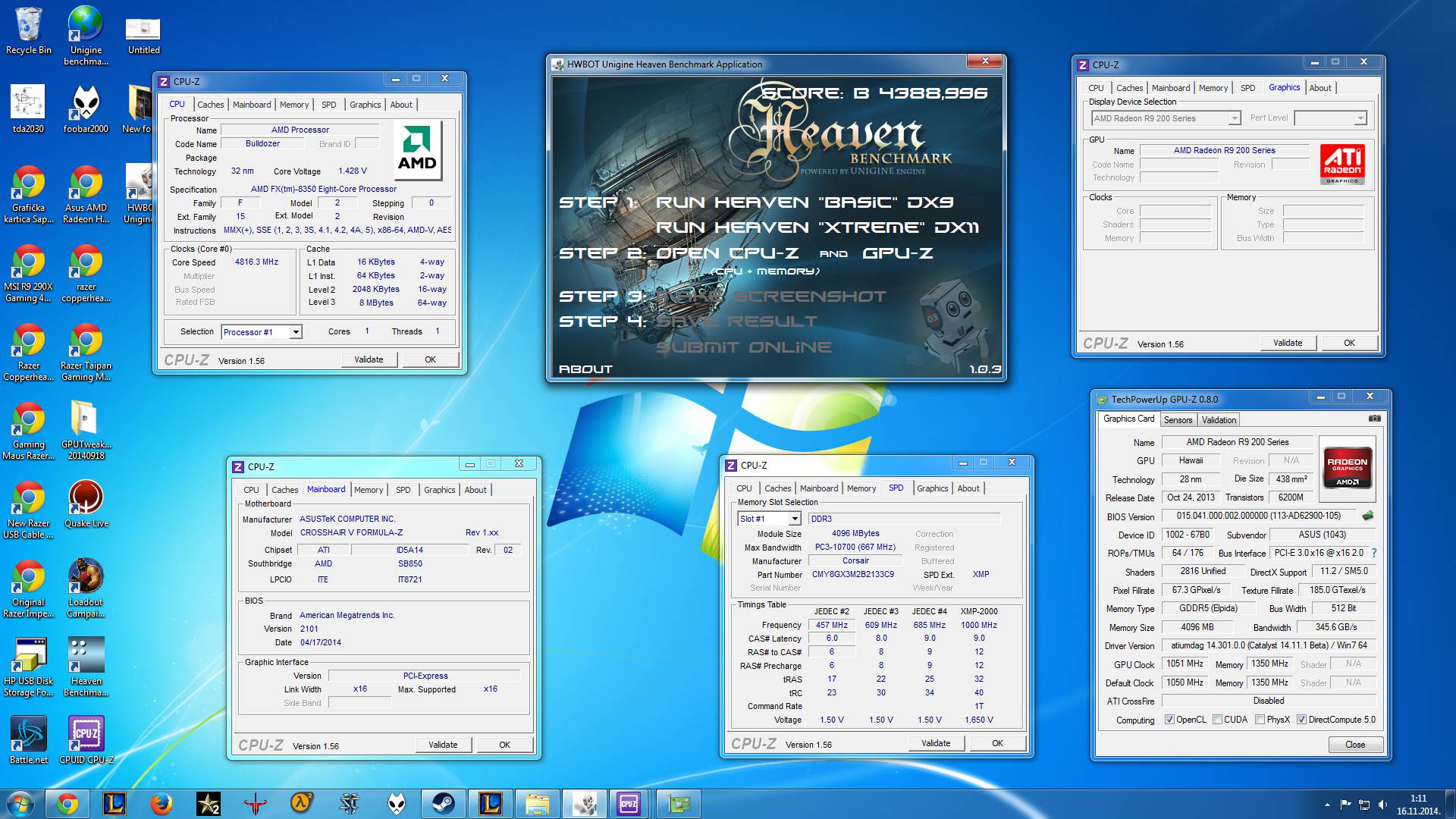1456x819 pixels.
Task: Switch to Caches tab in top-left CPU-Z
Action: tap(211, 105)
